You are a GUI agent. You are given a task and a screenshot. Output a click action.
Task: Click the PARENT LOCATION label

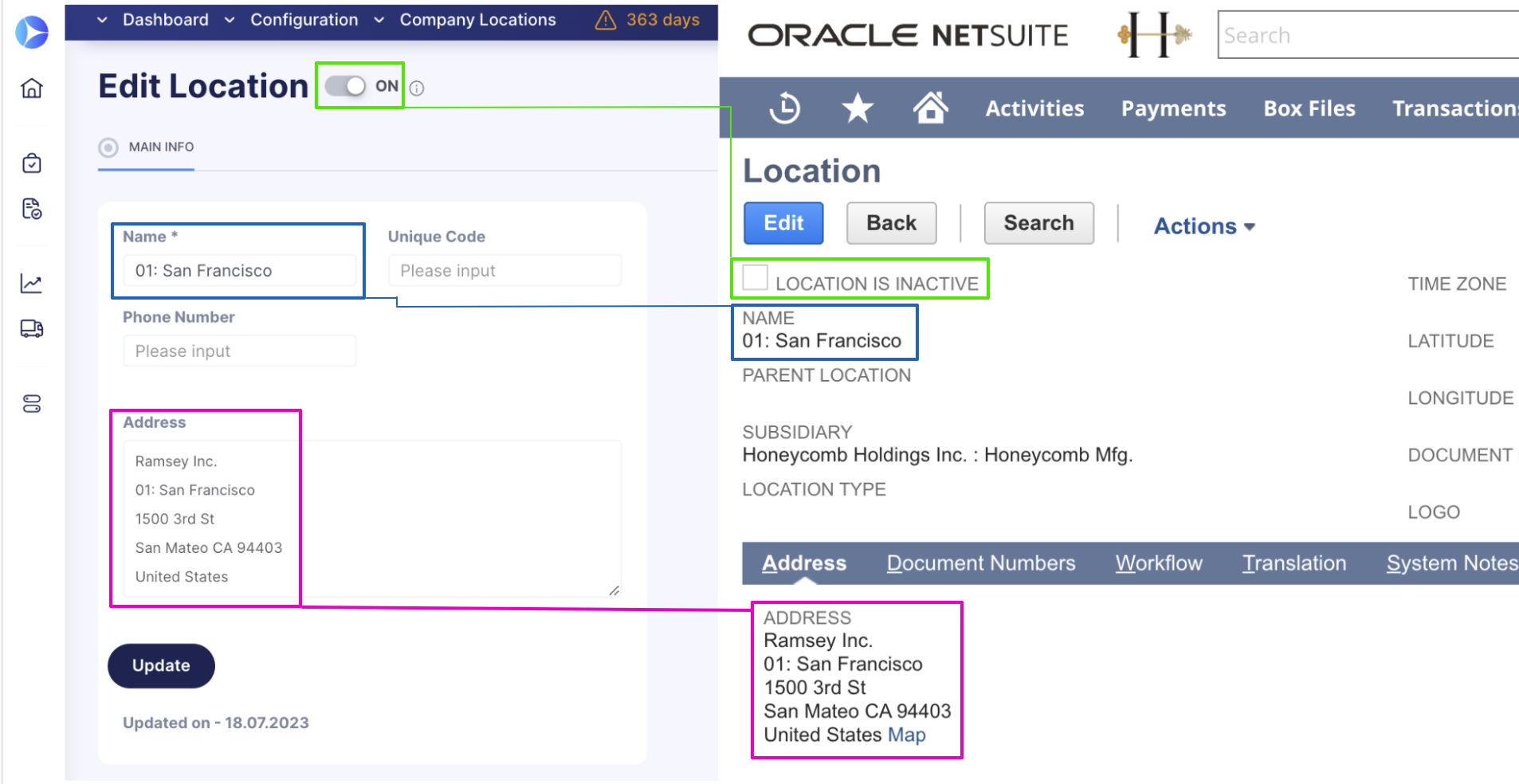pyautogui.click(x=826, y=375)
